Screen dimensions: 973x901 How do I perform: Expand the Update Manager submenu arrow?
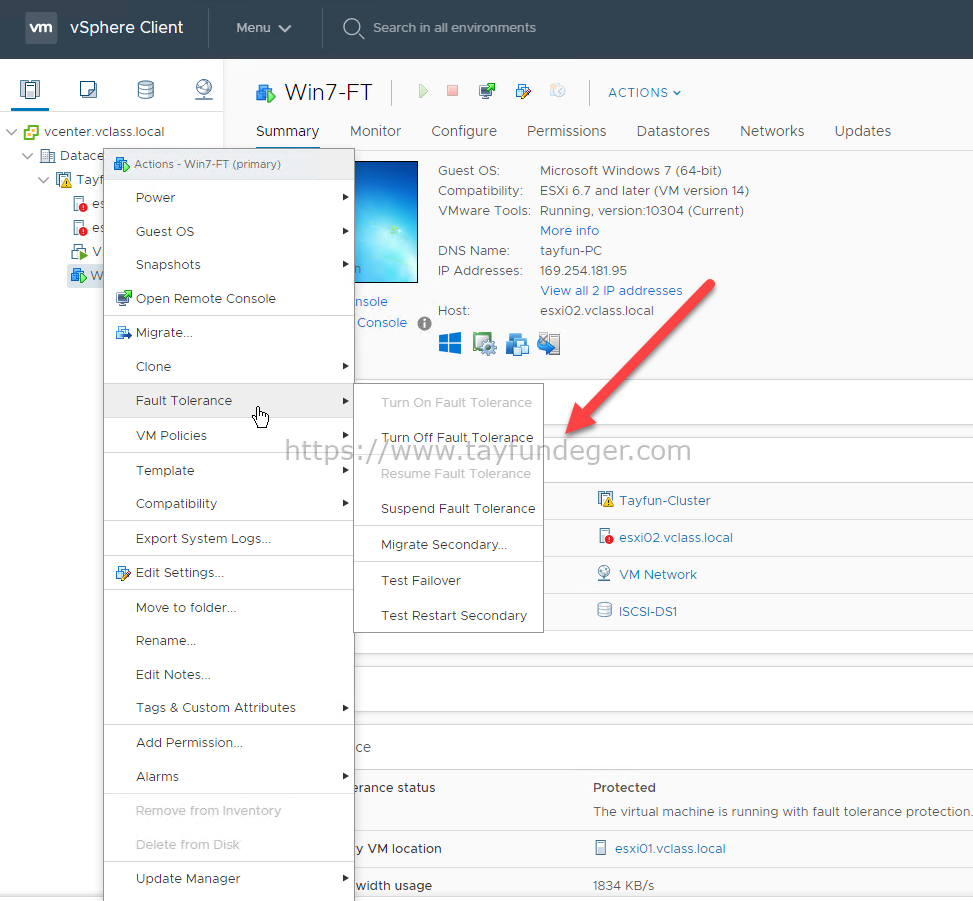click(x=345, y=878)
